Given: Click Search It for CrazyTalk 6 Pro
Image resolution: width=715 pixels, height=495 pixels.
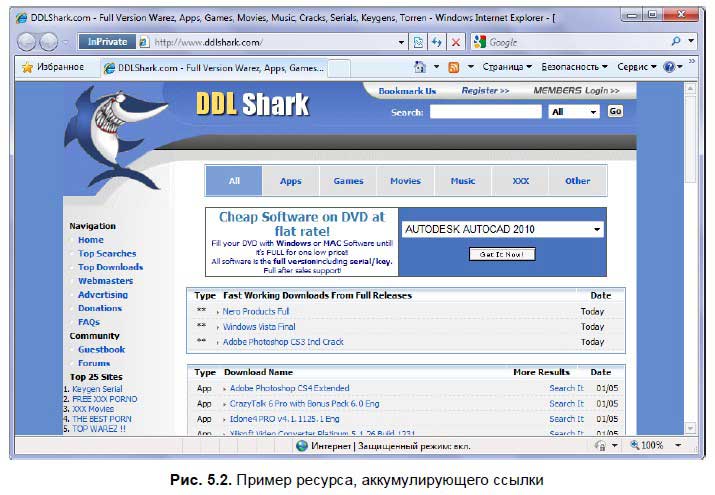Looking at the screenshot, I should click(566, 404).
